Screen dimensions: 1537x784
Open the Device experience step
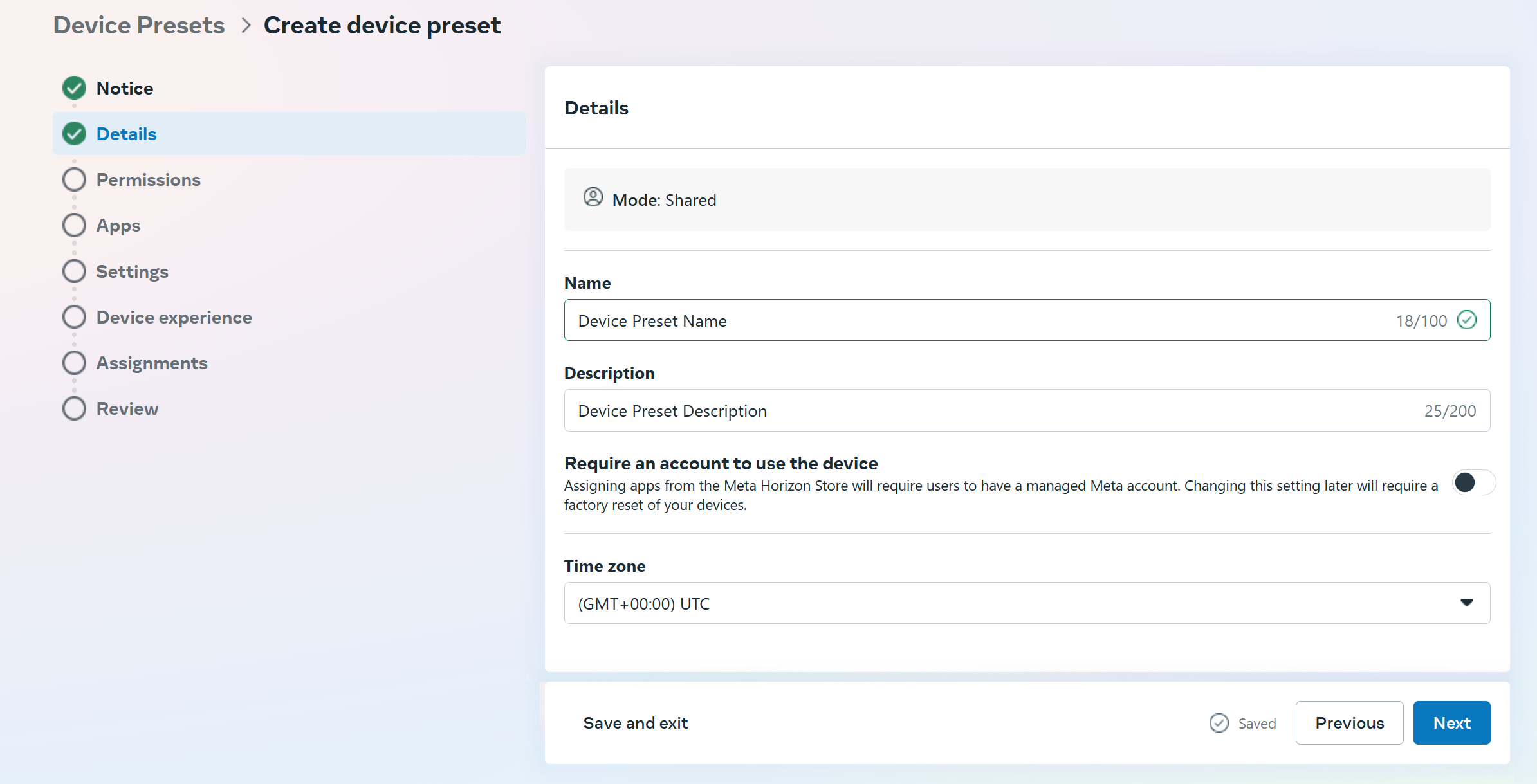[x=174, y=317]
